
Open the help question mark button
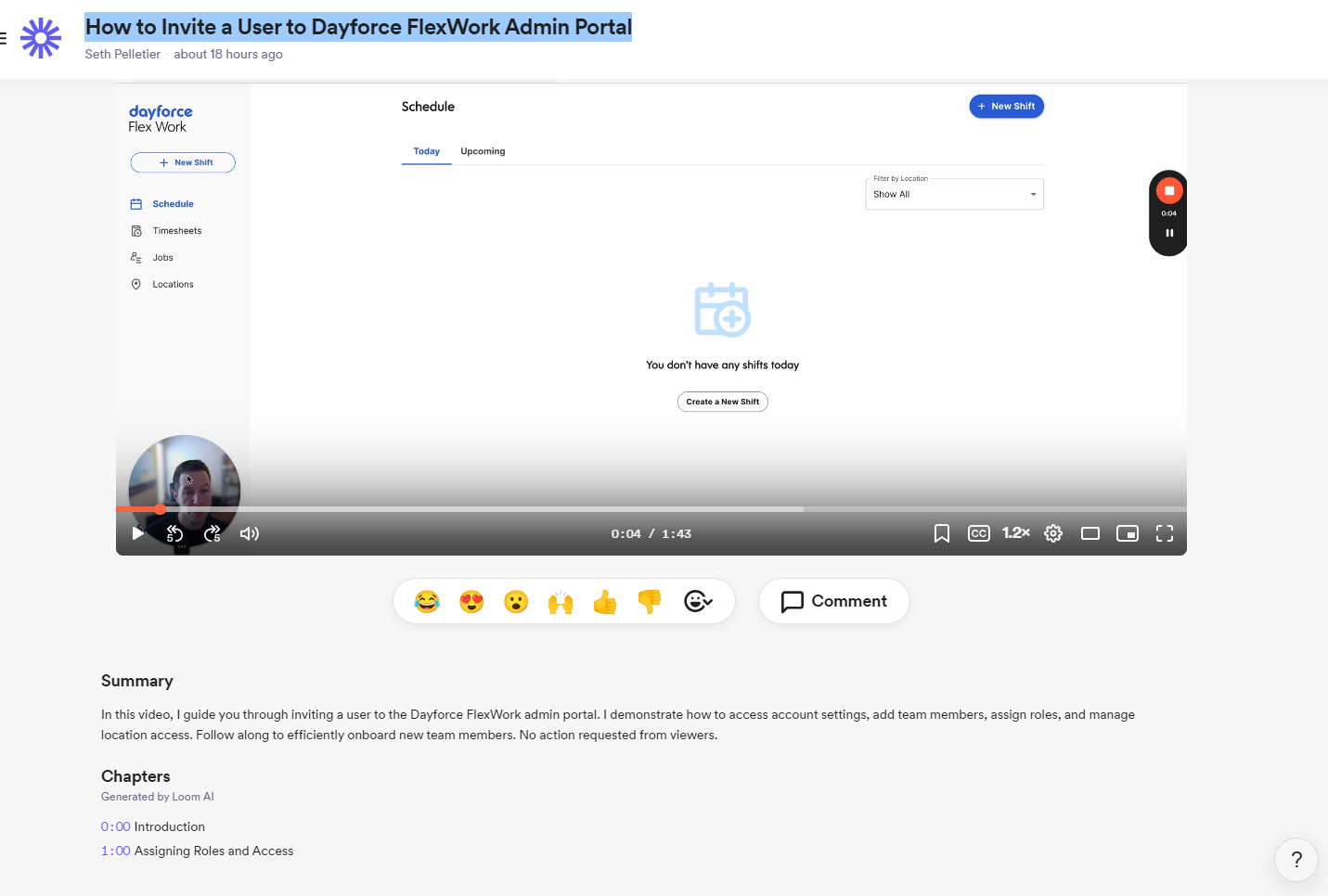tap(1296, 860)
